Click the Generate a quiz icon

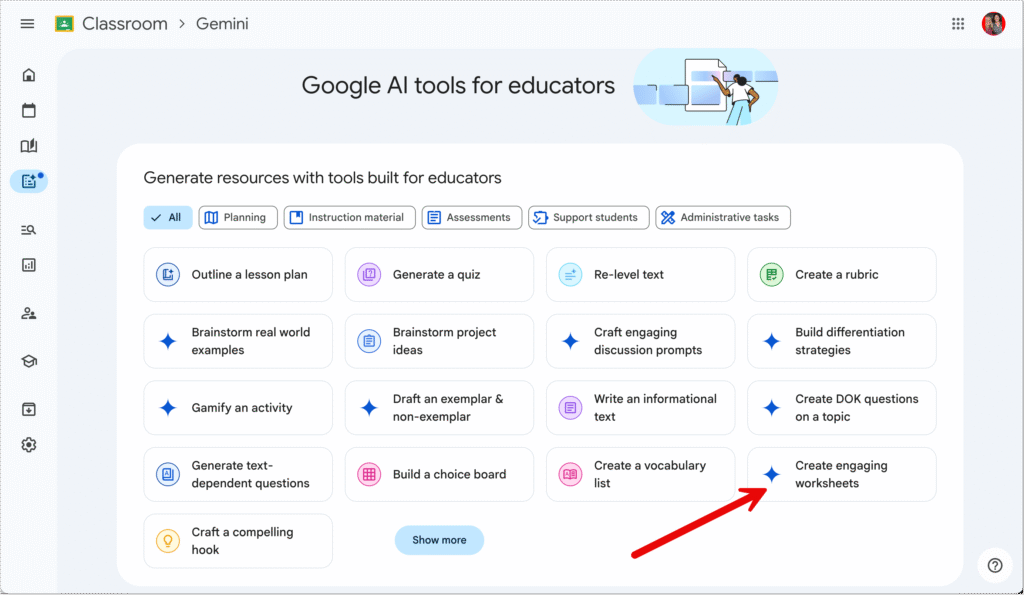(369, 275)
